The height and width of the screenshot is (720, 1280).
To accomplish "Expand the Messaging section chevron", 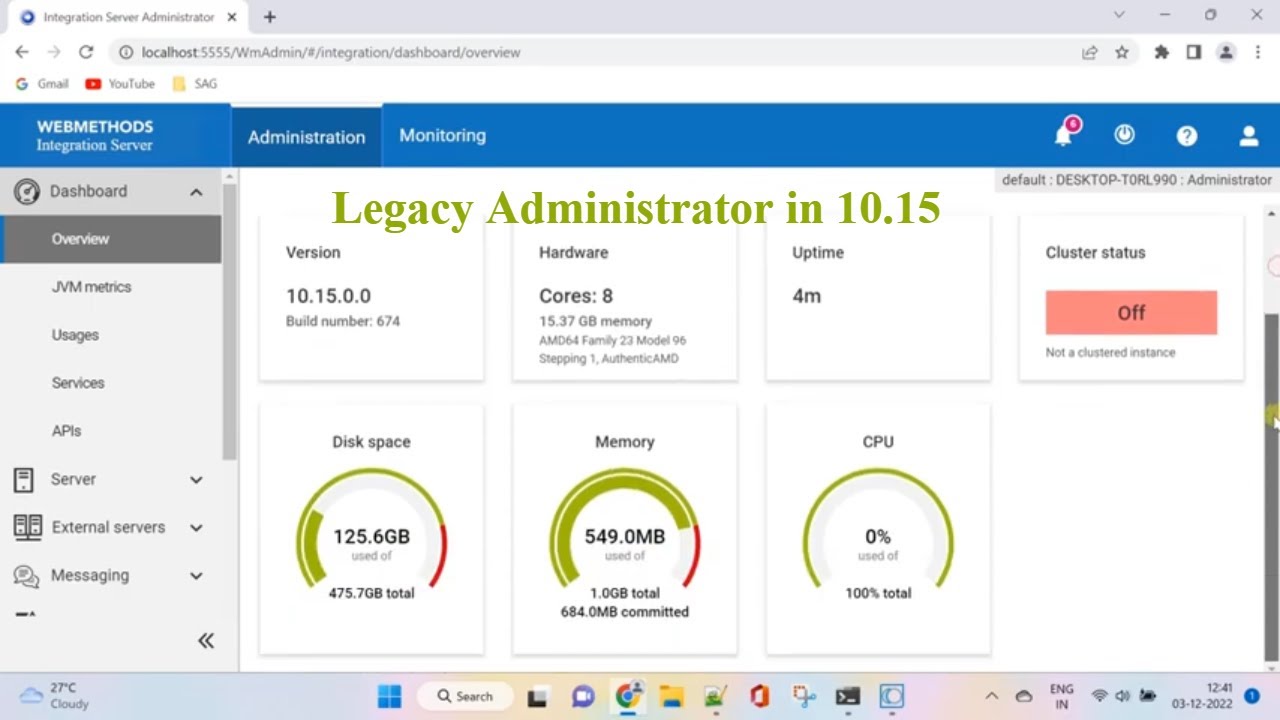I will (x=196, y=576).
